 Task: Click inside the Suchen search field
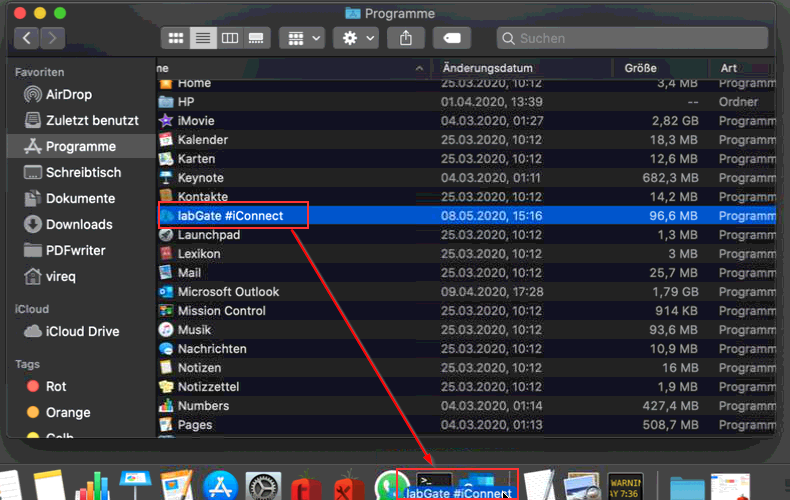click(632, 38)
